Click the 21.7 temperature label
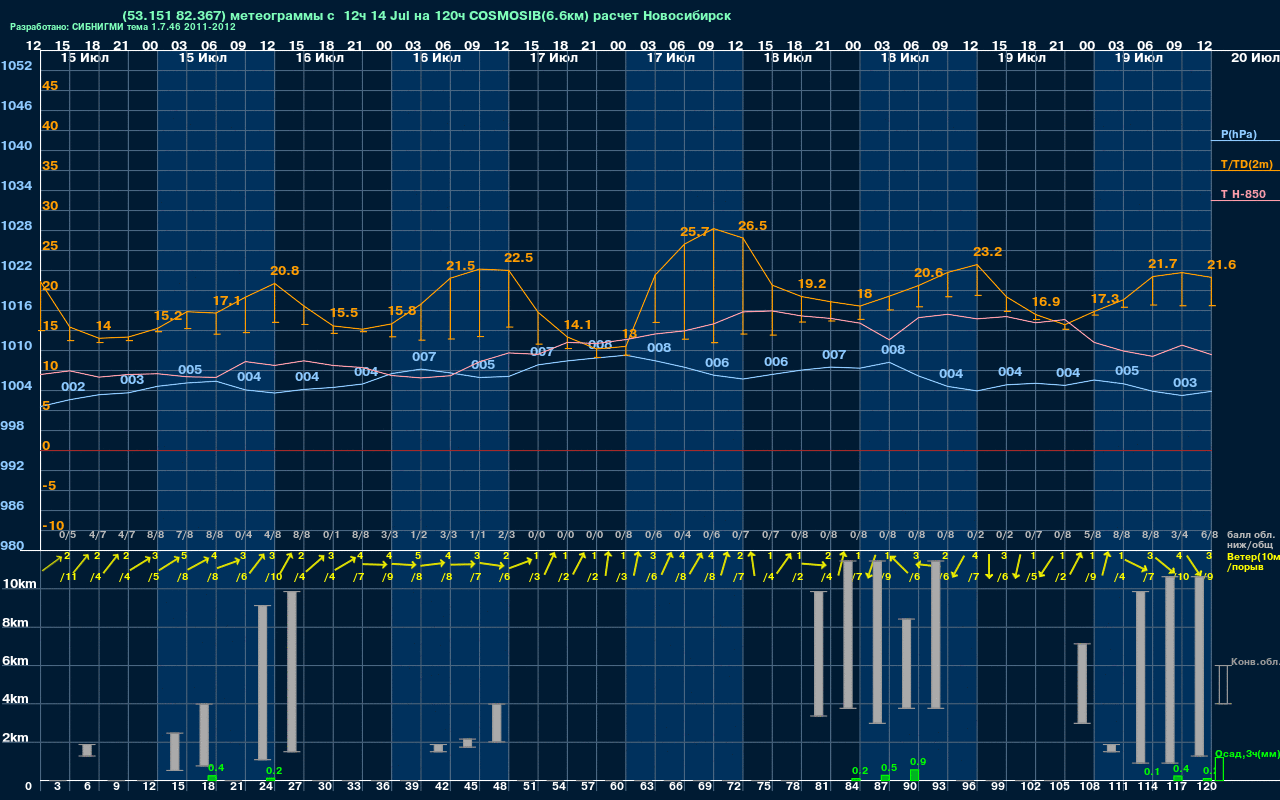Image resolution: width=1280 pixels, height=800 pixels. point(1162,263)
